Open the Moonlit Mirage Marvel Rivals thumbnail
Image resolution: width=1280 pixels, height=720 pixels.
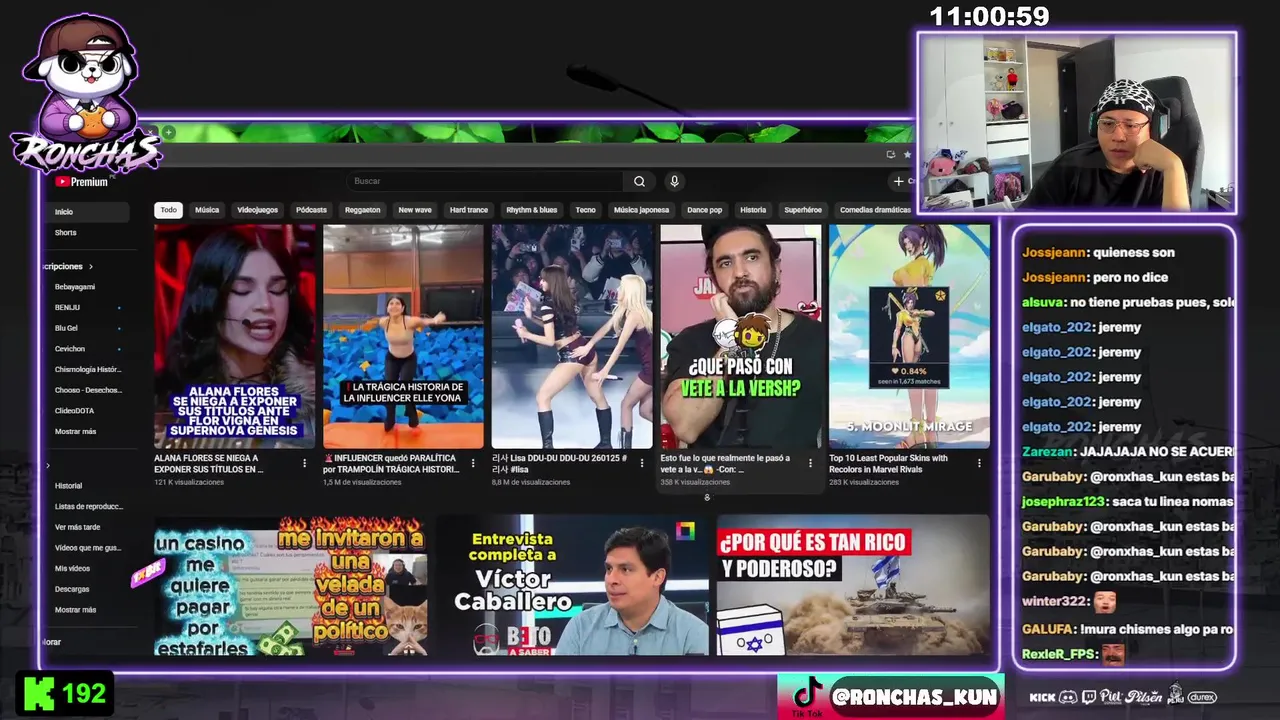(x=909, y=336)
